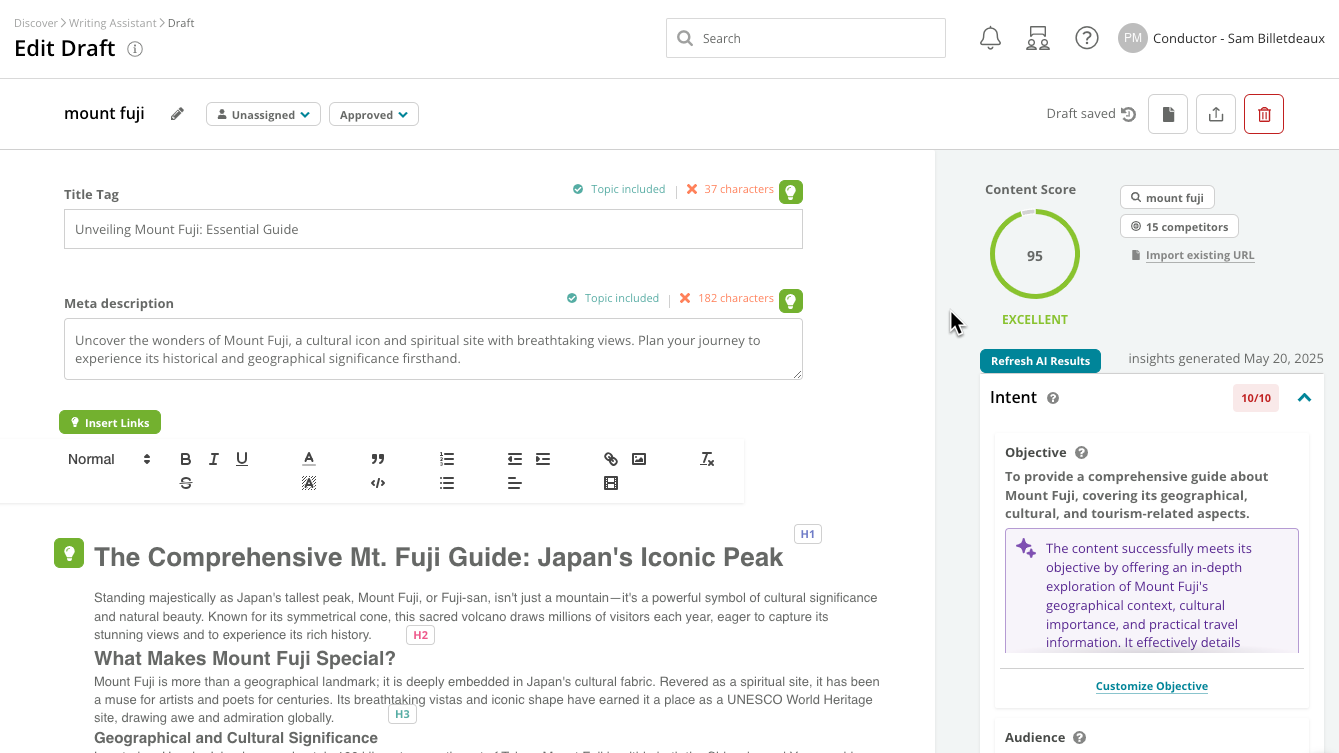Screen dimensions: 1339x753
Task: Insert a hyperlink from the toolbar
Action: pos(611,459)
